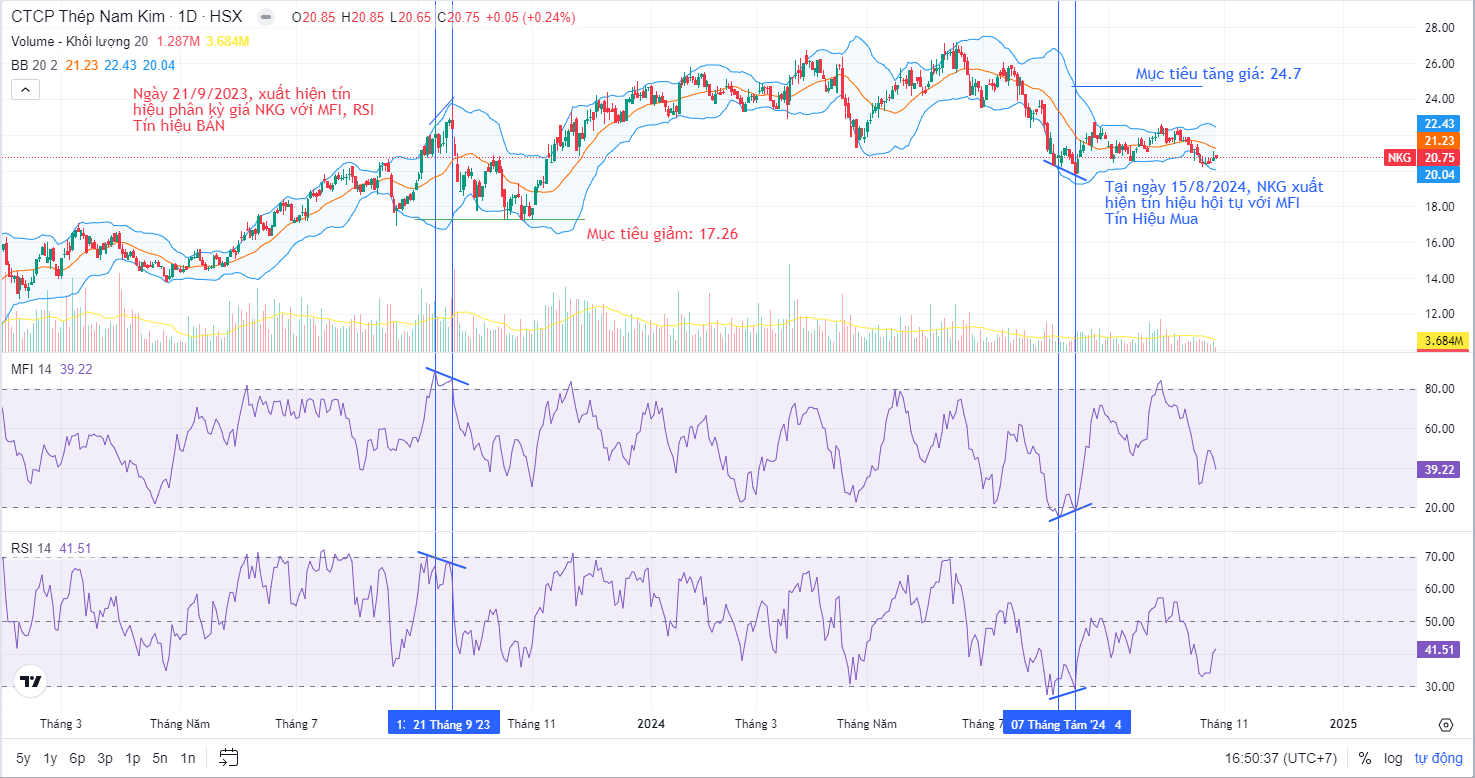
Task: Open the Go to date calendar icon
Action: [x=229, y=757]
